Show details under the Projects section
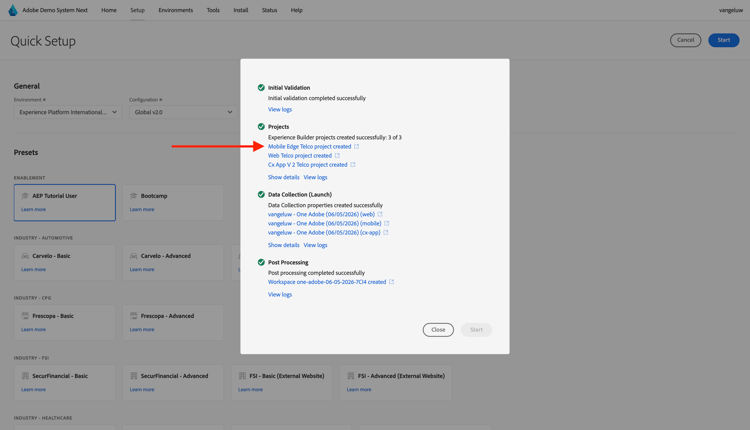The image size is (750, 430). [x=284, y=177]
